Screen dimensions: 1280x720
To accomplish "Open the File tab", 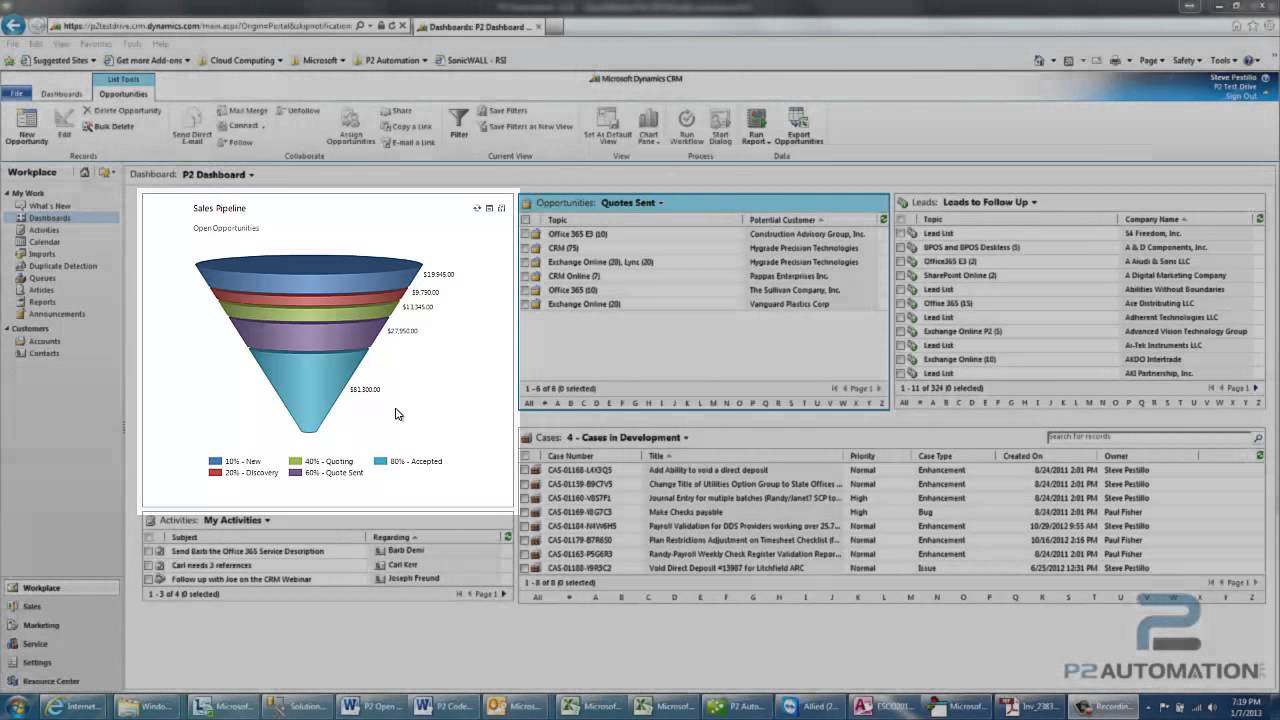I will click(17, 94).
